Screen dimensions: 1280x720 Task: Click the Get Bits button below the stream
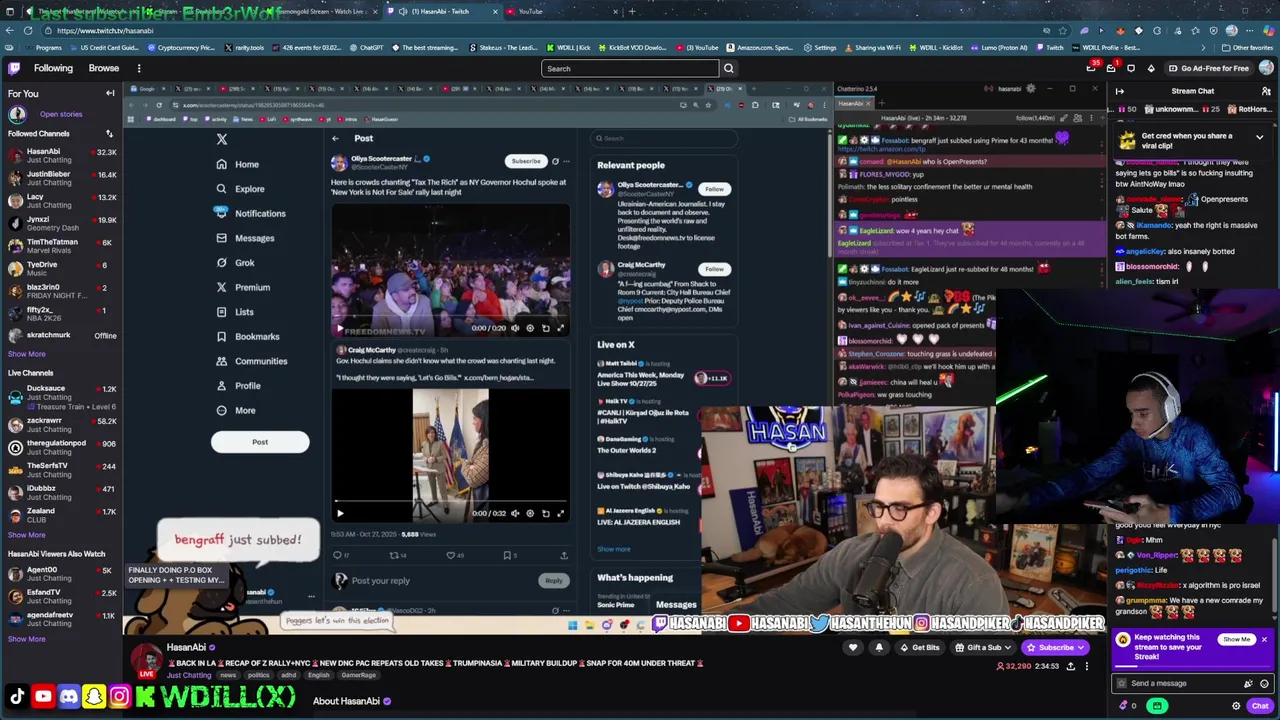pyautogui.click(x=919, y=647)
